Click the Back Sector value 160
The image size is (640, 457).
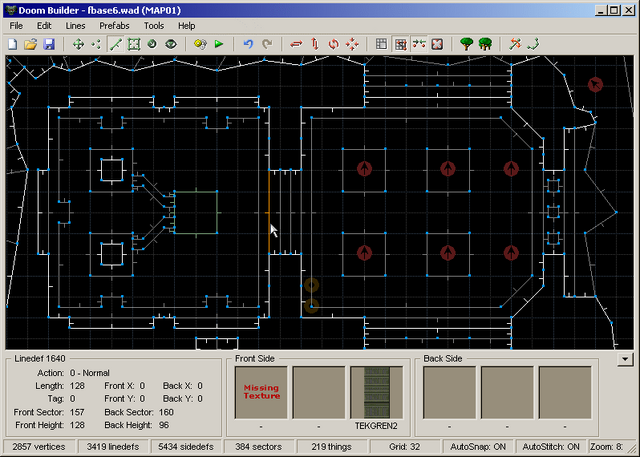166,412
